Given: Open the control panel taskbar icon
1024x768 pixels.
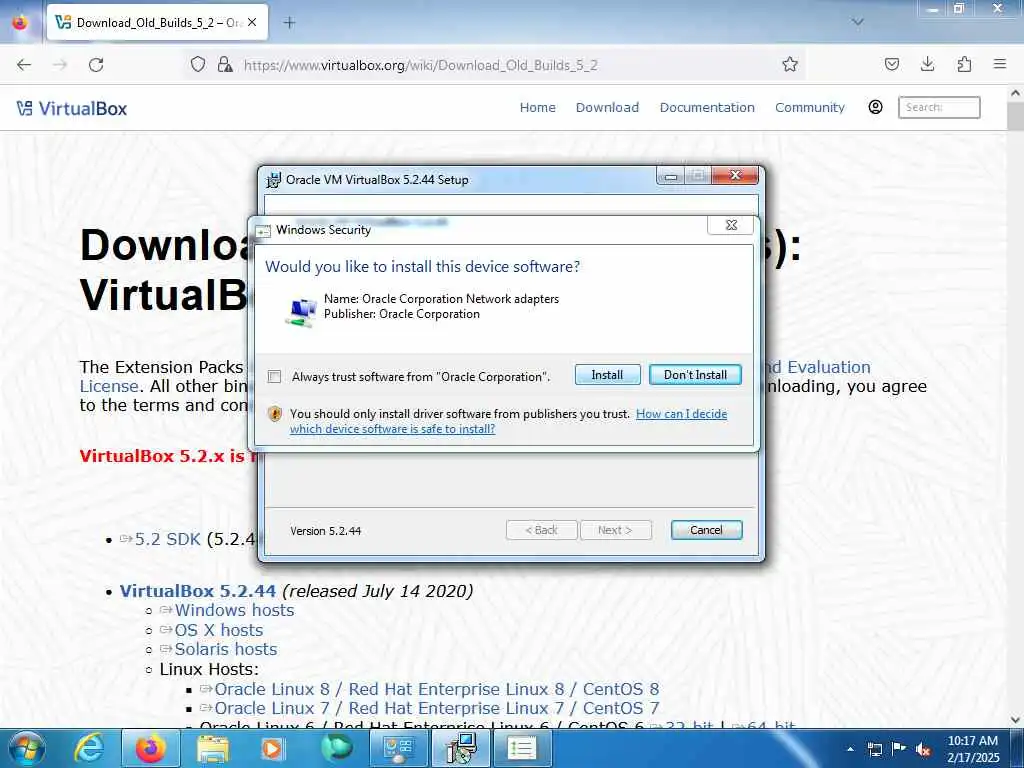Looking at the screenshot, I should (x=398, y=749).
